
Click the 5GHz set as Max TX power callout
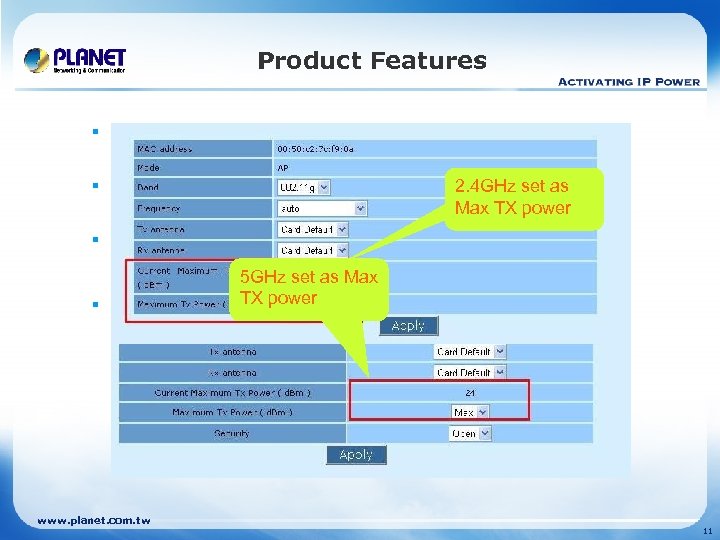click(x=309, y=288)
